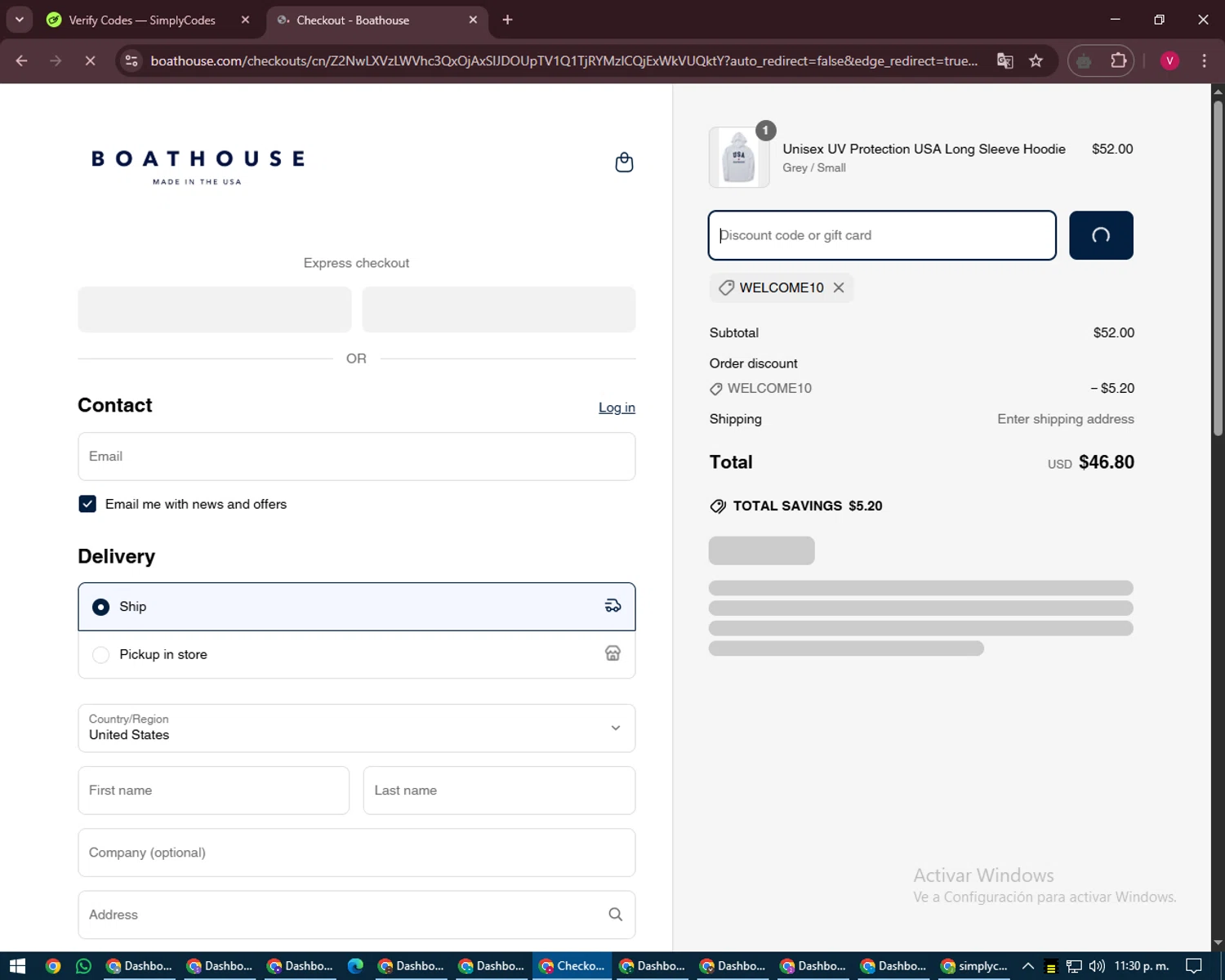Focus the Email input field
This screenshot has height=980, width=1225.
pyautogui.click(x=356, y=457)
